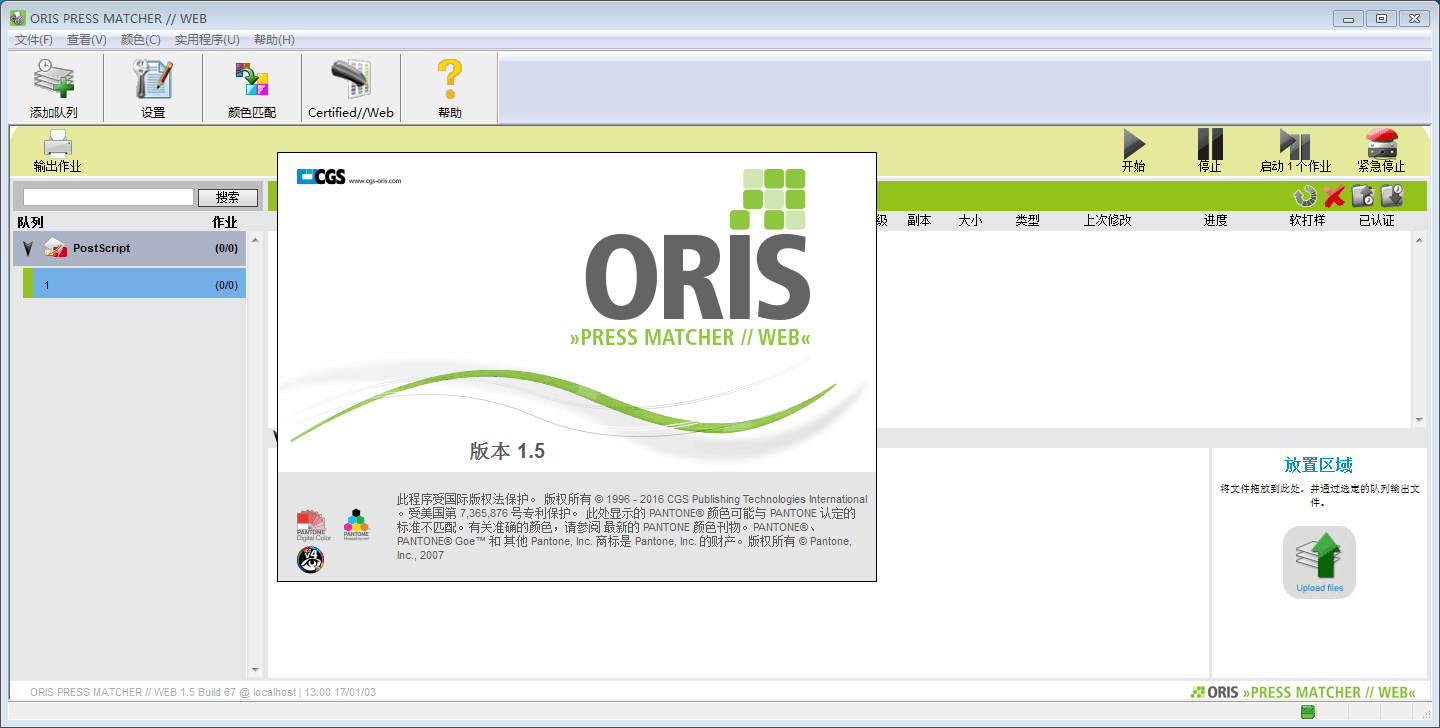Viewport: 1440px width, 728px height.
Task: Open 设置 (Settings) from the toolbar
Action: (153, 79)
